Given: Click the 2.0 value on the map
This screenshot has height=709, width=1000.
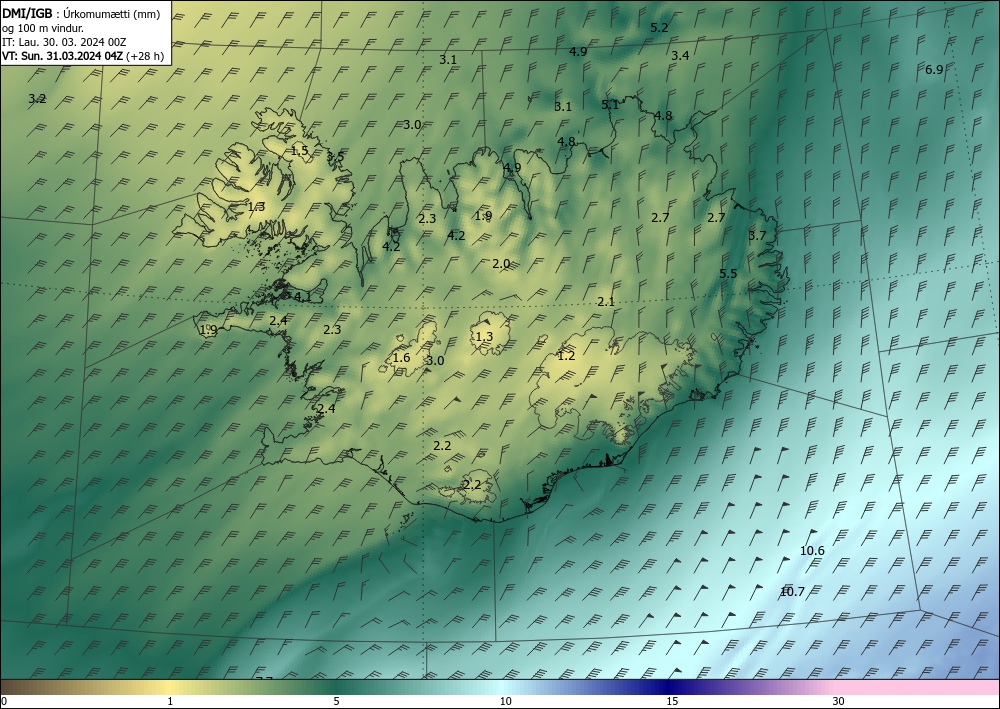Looking at the screenshot, I should pyautogui.click(x=501, y=263).
